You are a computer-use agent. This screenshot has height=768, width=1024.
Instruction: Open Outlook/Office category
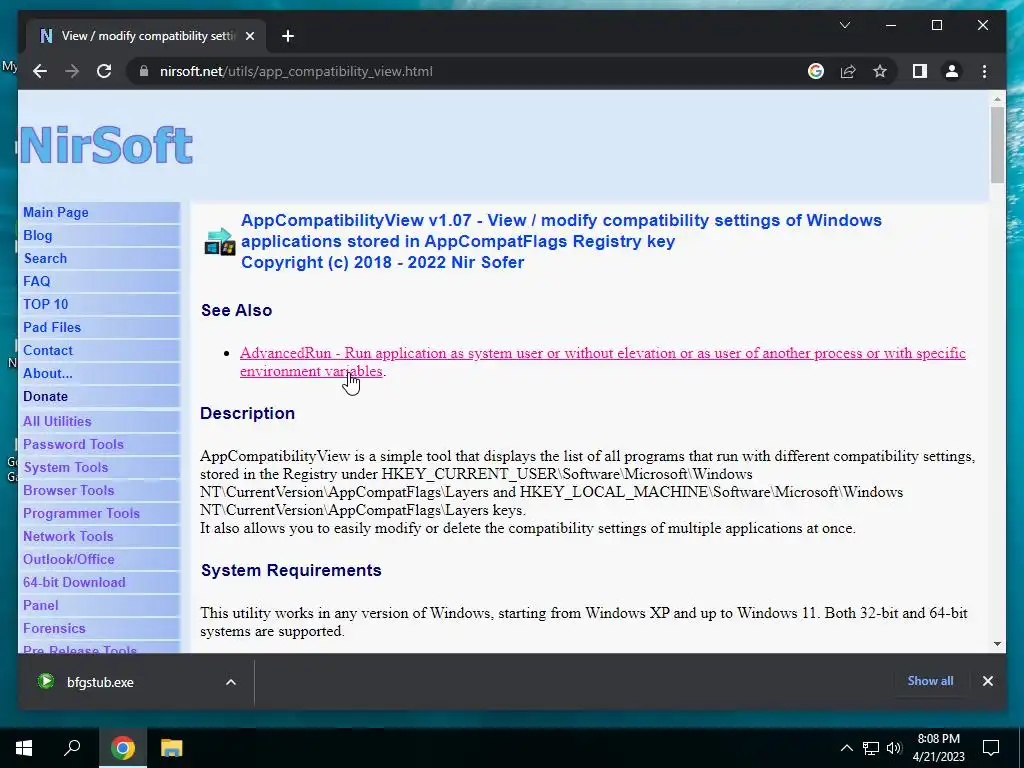point(69,559)
